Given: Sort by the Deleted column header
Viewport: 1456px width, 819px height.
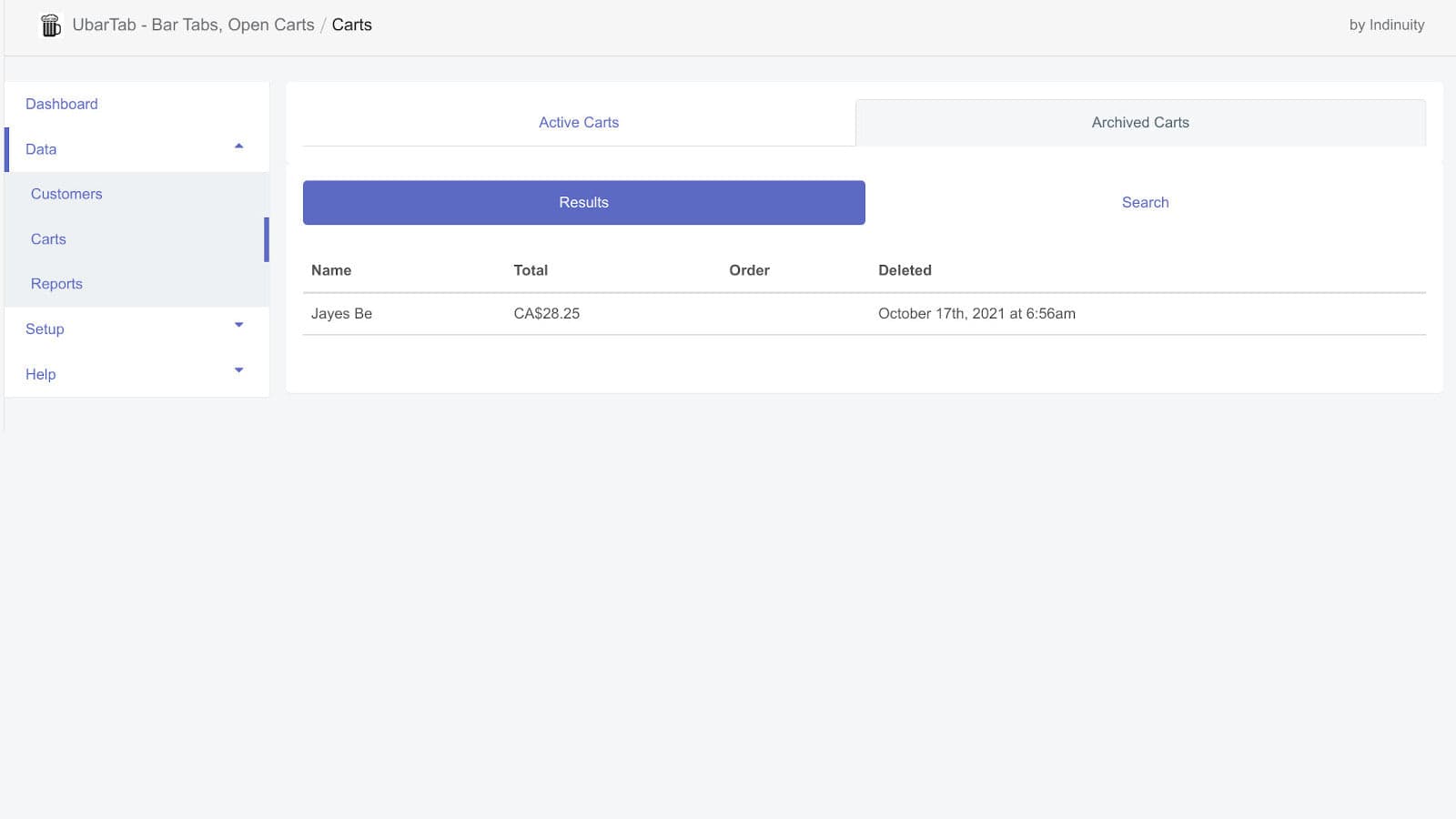Looking at the screenshot, I should click(905, 269).
